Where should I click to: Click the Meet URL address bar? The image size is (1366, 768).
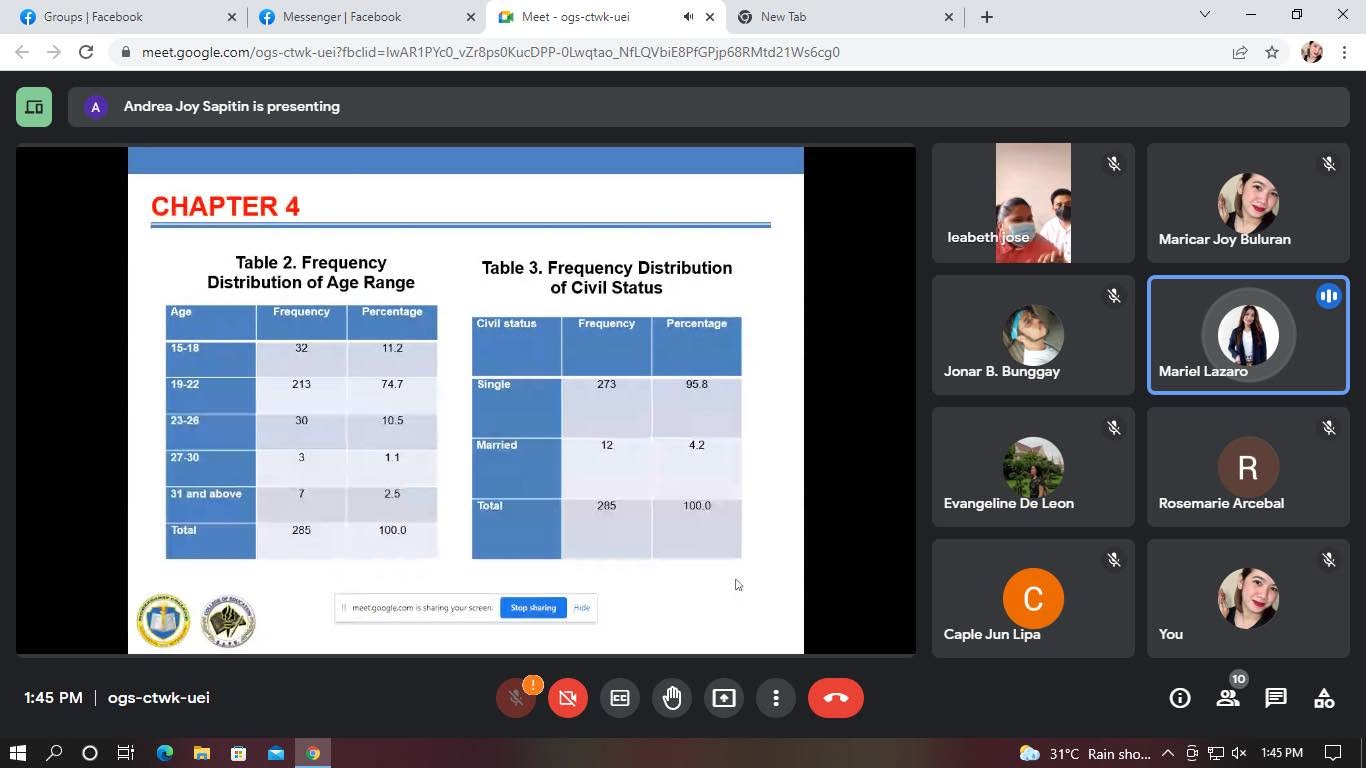point(670,52)
